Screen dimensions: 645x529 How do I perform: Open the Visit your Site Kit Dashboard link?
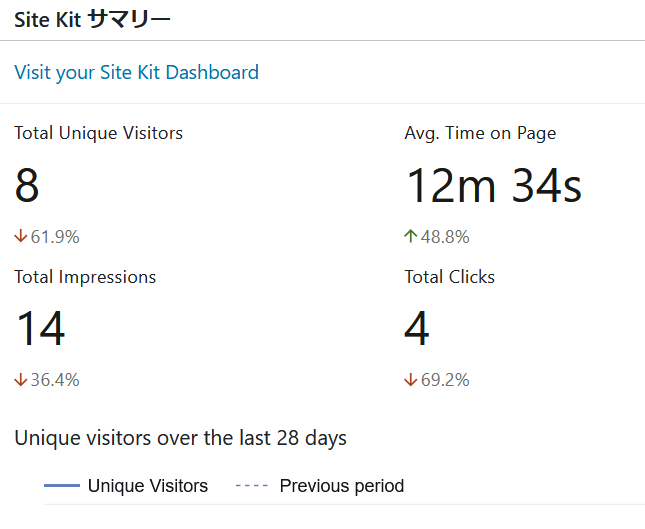pyautogui.click(x=136, y=72)
